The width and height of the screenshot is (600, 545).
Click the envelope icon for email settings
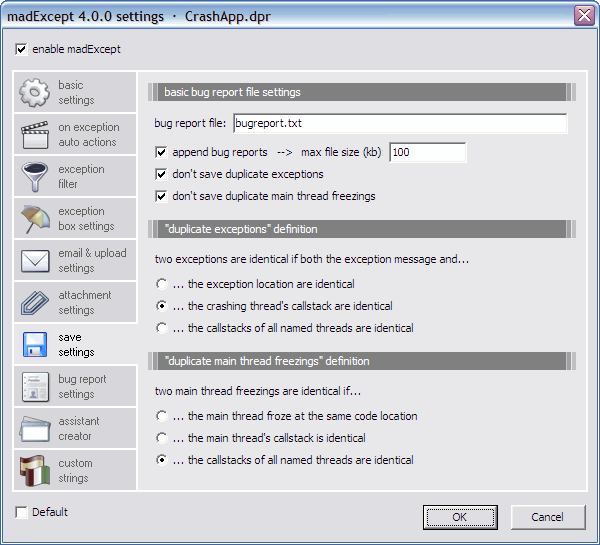[35, 261]
